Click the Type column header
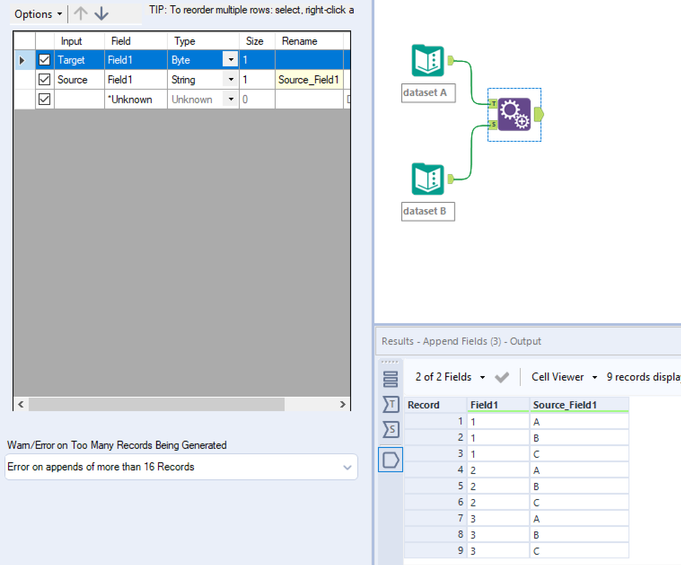The width and height of the screenshot is (681, 565). point(203,41)
